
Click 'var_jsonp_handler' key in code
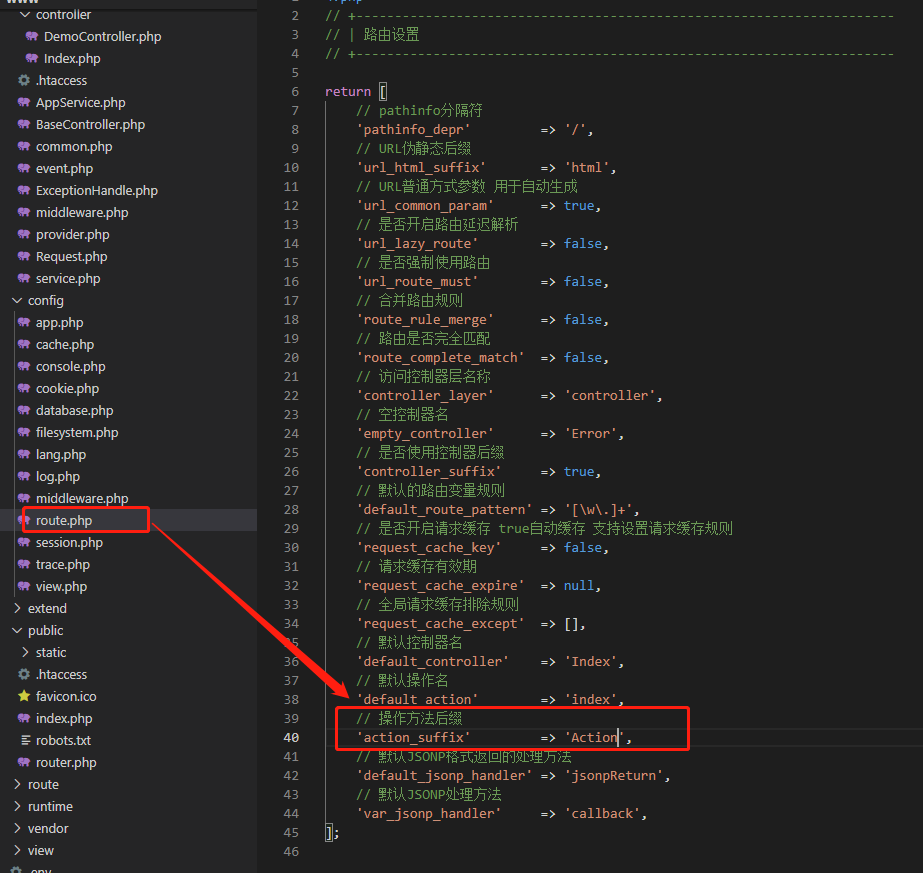429,813
